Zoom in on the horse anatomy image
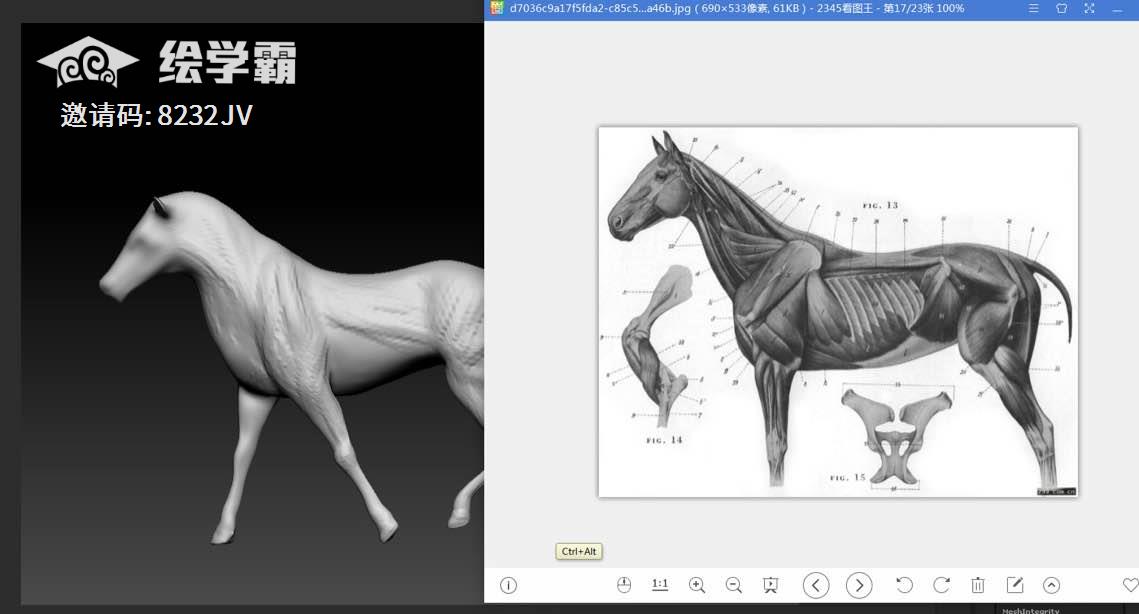Screen dimensions: 1139x614 coord(697,585)
